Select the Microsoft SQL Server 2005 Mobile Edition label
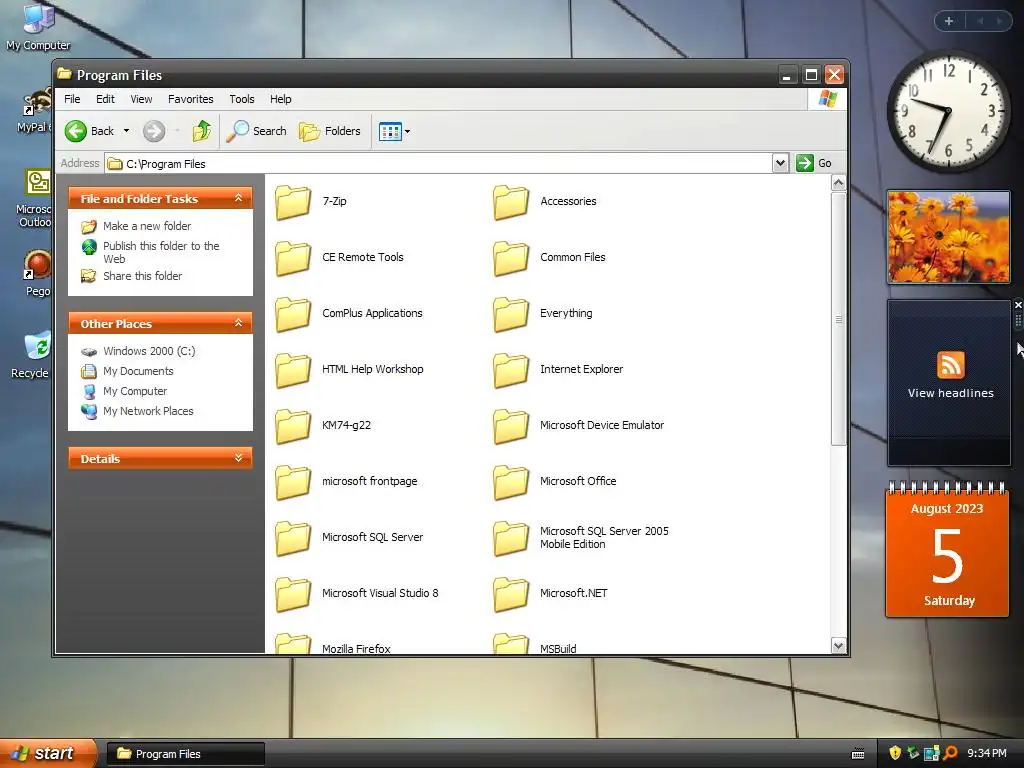 click(x=604, y=538)
